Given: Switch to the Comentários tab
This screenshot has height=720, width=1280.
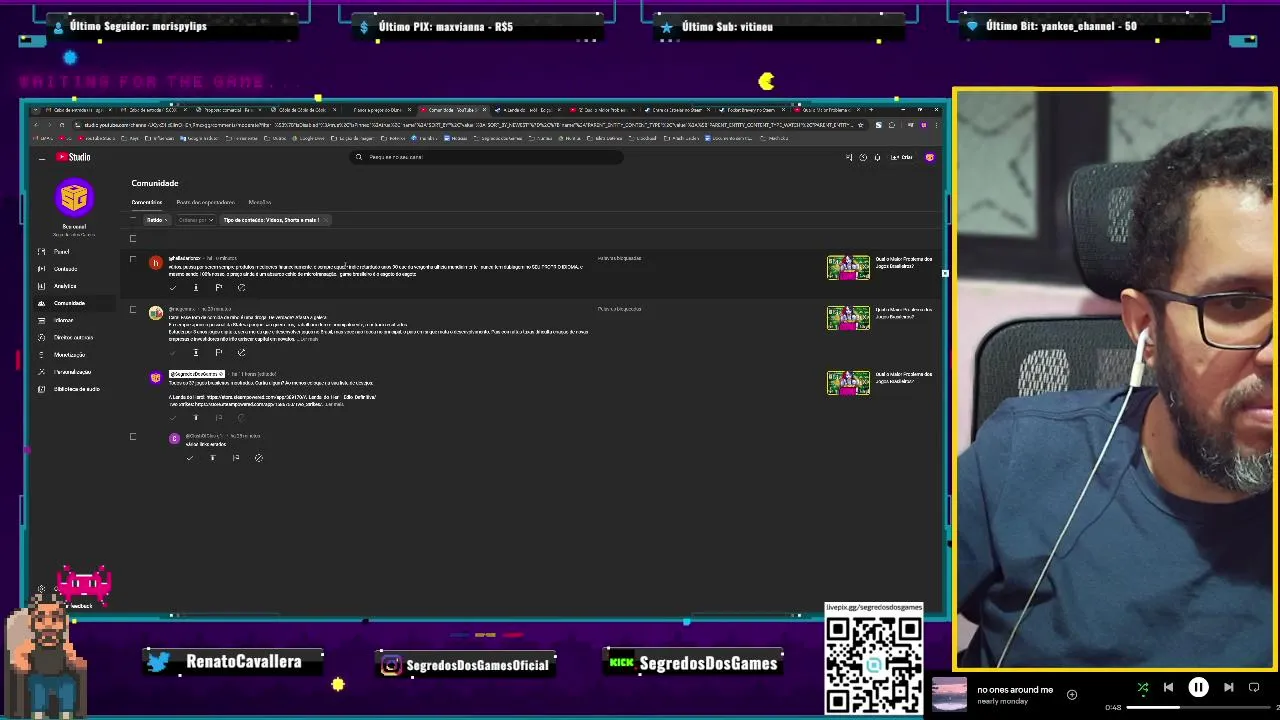Looking at the screenshot, I should click(x=147, y=202).
